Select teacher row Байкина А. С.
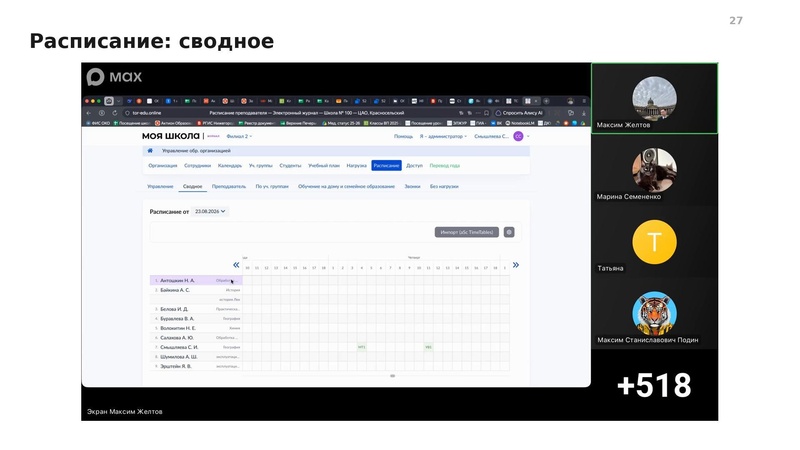Screen dimensions: 800x450 tap(196, 290)
